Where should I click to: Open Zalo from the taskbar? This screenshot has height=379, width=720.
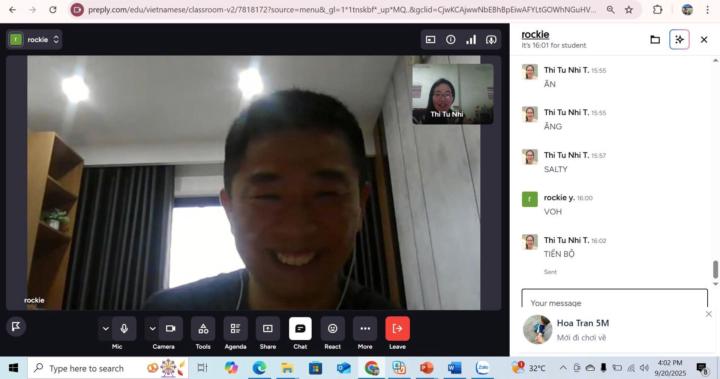pos(482,368)
